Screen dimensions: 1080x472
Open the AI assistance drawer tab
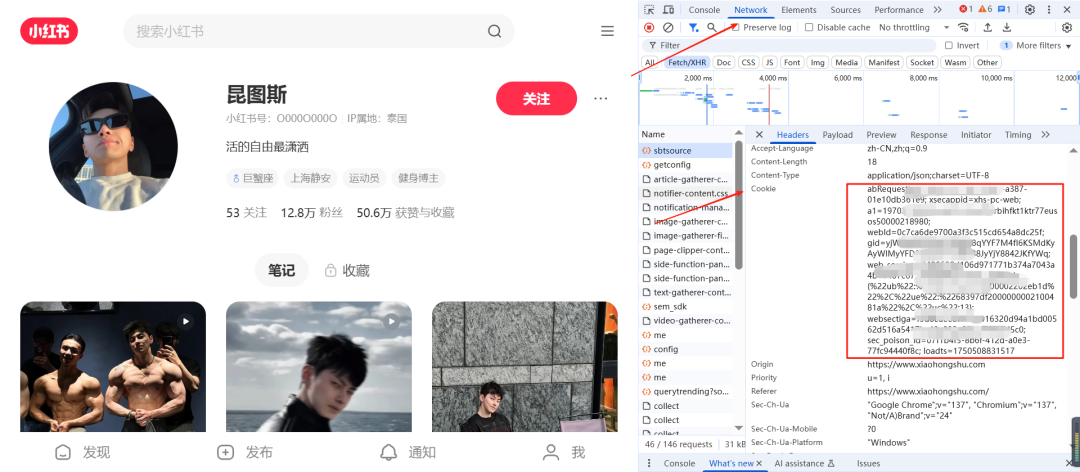(x=804, y=464)
